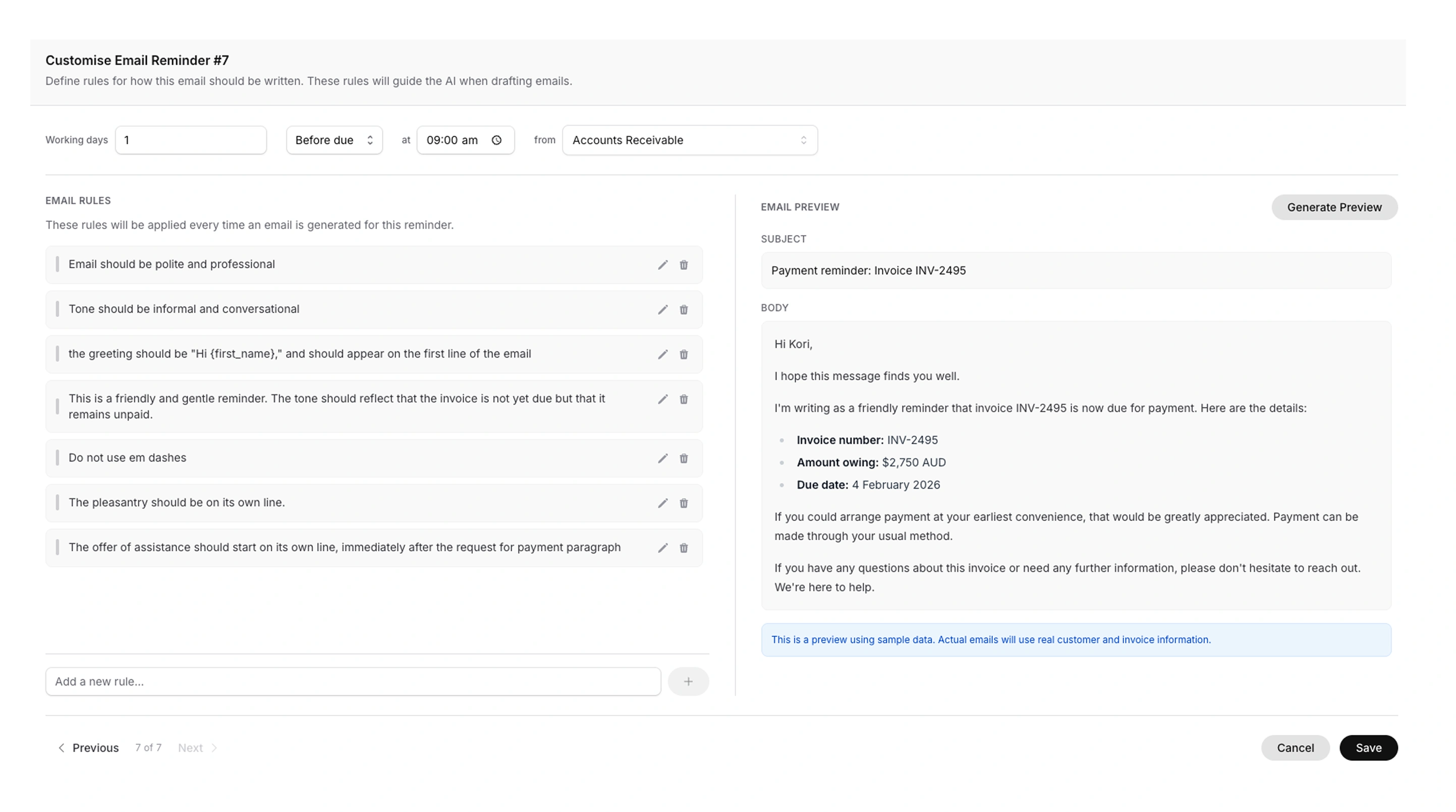The image size is (1456, 812).
Task: Click Generate Preview
Action: coord(1334,207)
